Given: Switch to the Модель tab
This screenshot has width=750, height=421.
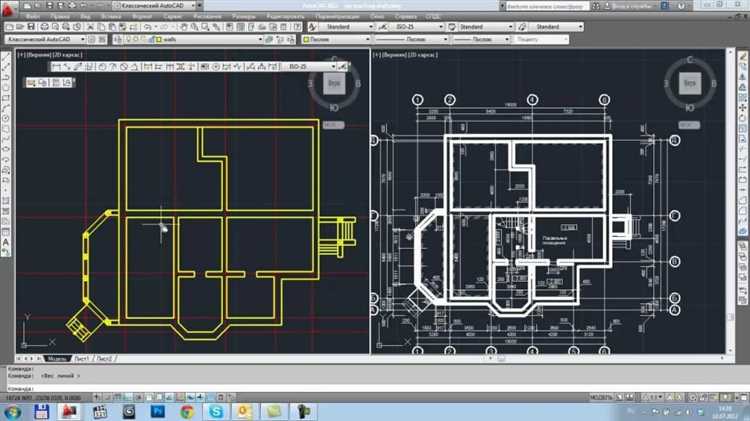Looking at the screenshot, I should [x=57, y=358].
